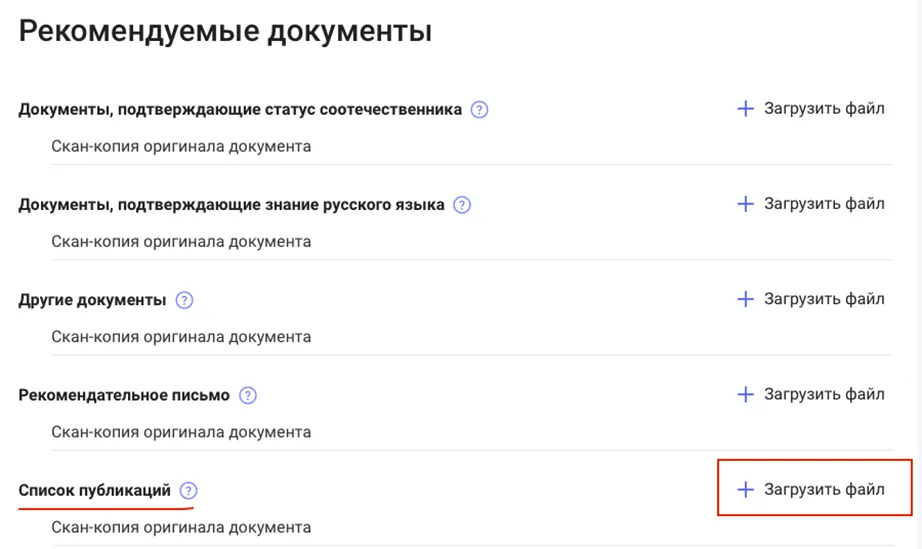
Task: Click plus icon in Другие документы row
Action: 745,299
